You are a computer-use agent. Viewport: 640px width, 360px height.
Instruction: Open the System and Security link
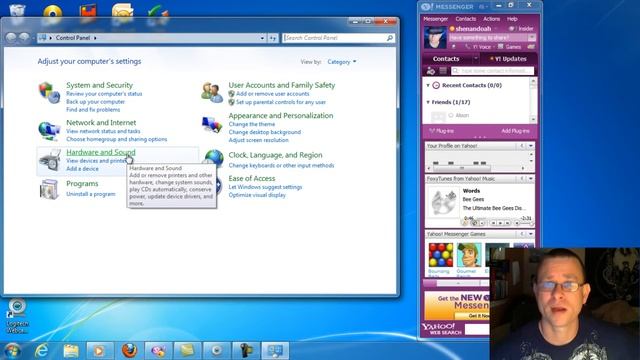click(100, 85)
